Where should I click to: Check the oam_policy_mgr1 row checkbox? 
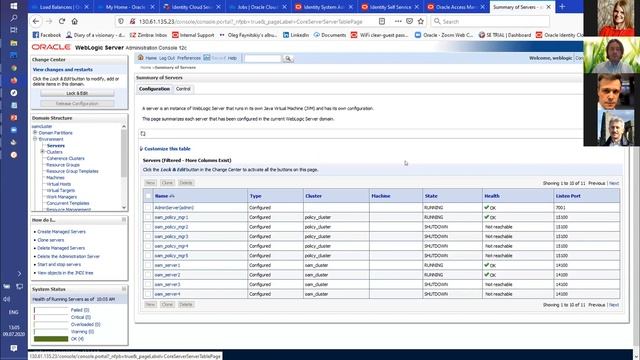tap(148, 217)
